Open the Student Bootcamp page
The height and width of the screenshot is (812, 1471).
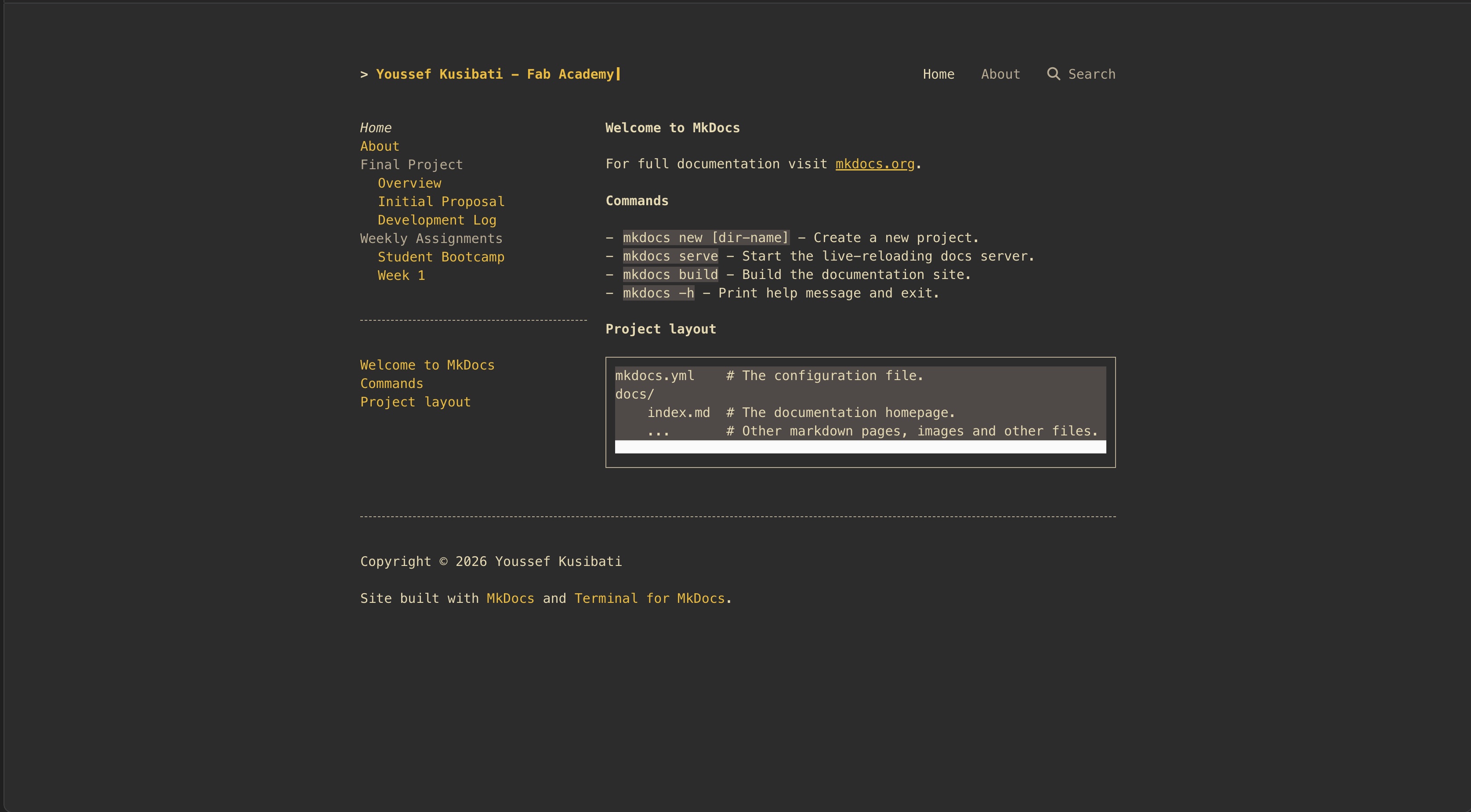(440, 257)
